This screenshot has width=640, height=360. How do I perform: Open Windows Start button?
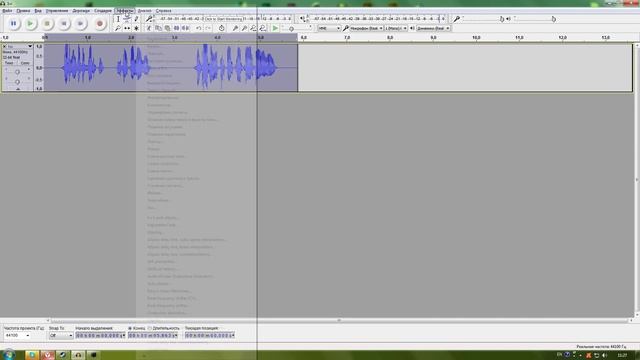click(x=9, y=354)
